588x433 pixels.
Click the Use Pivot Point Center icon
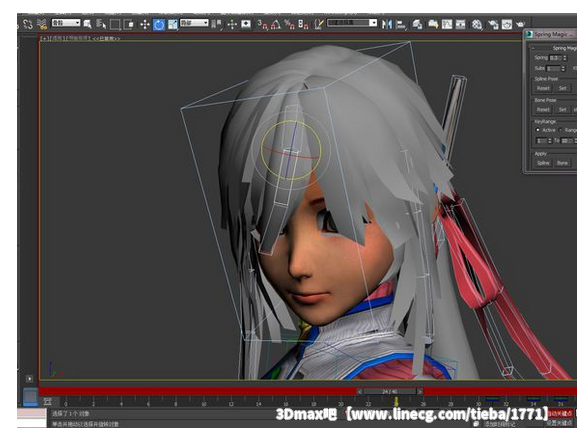(216, 24)
